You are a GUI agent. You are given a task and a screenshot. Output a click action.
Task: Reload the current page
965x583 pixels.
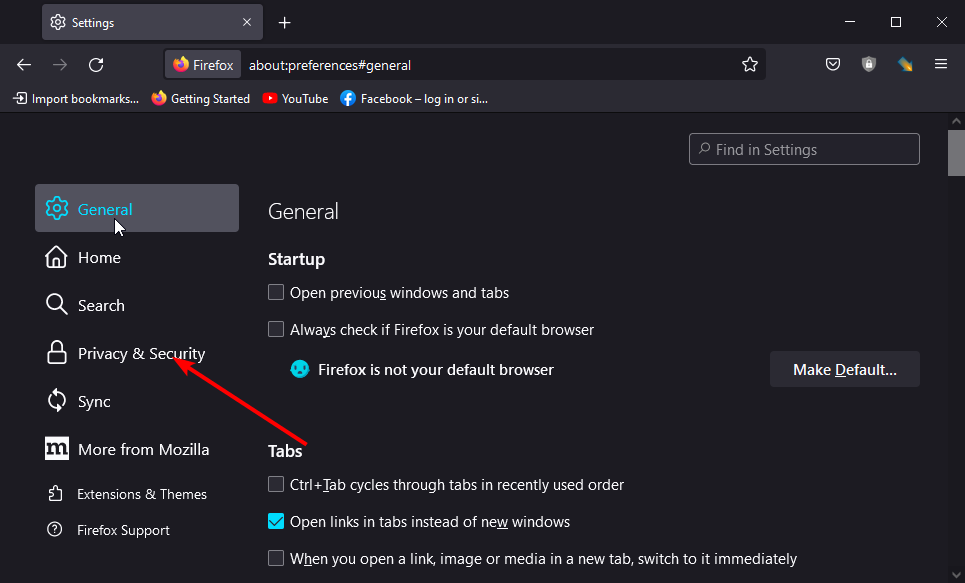pos(96,65)
